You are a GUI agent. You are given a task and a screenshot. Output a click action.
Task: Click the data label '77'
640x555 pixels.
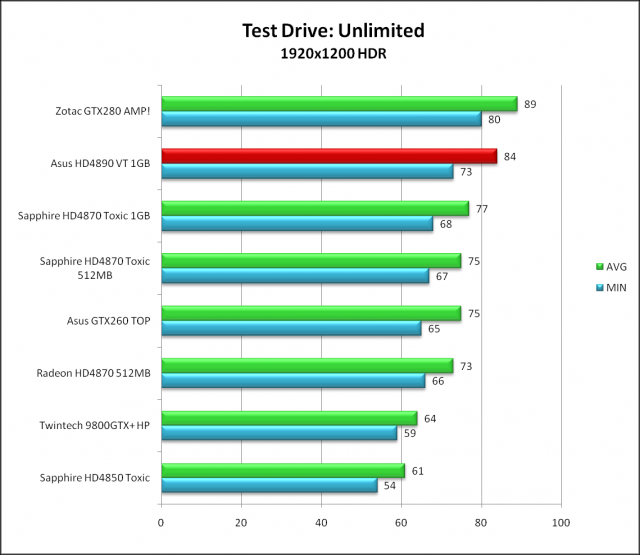pyautogui.click(x=482, y=209)
